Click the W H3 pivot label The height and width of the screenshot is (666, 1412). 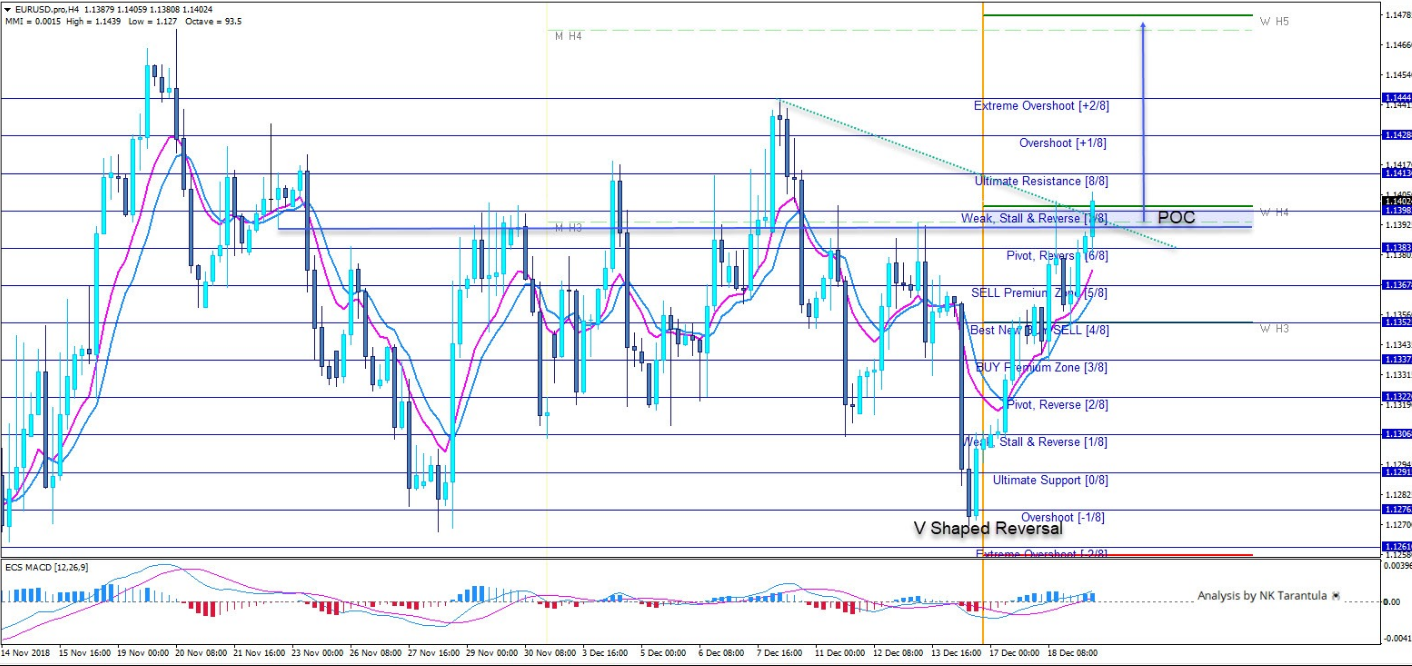1274,328
